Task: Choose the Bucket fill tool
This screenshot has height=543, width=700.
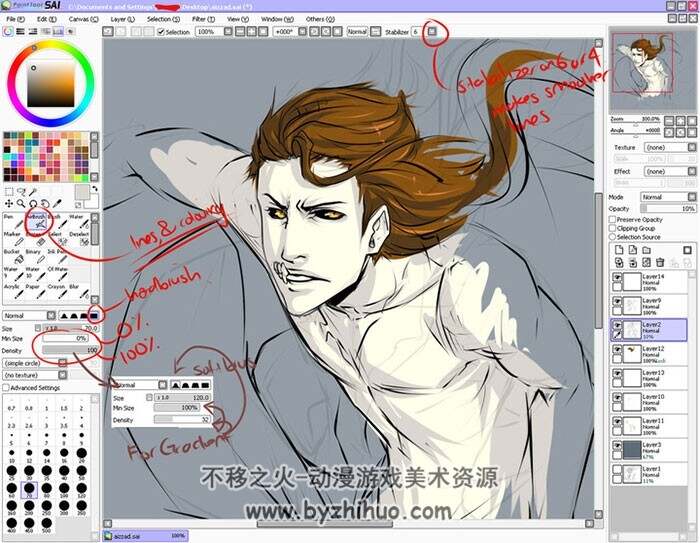Action: [x=12, y=257]
